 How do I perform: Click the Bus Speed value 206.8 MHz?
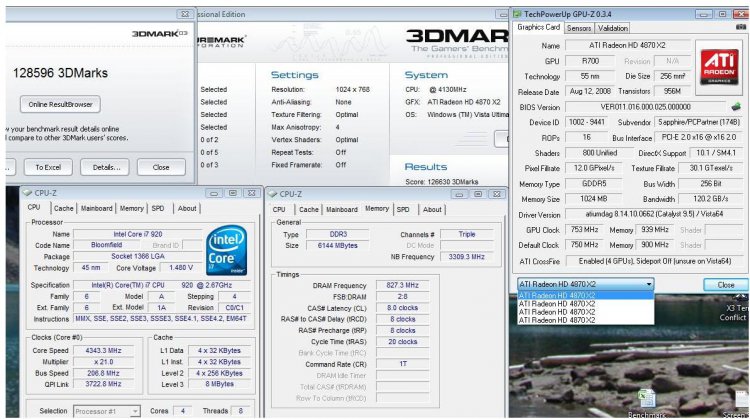click(103, 373)
